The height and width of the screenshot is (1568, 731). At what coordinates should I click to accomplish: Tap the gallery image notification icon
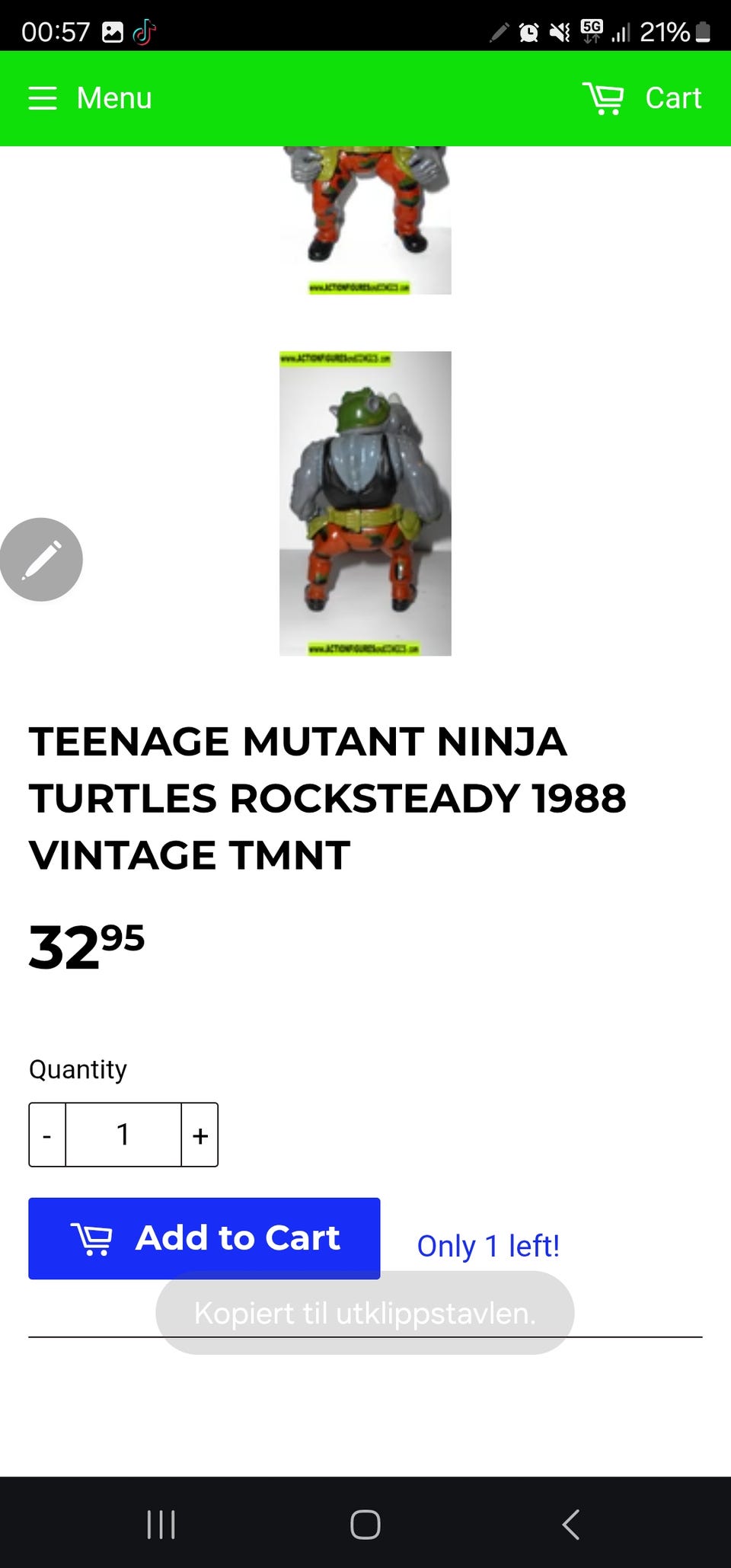coord(113,32)
